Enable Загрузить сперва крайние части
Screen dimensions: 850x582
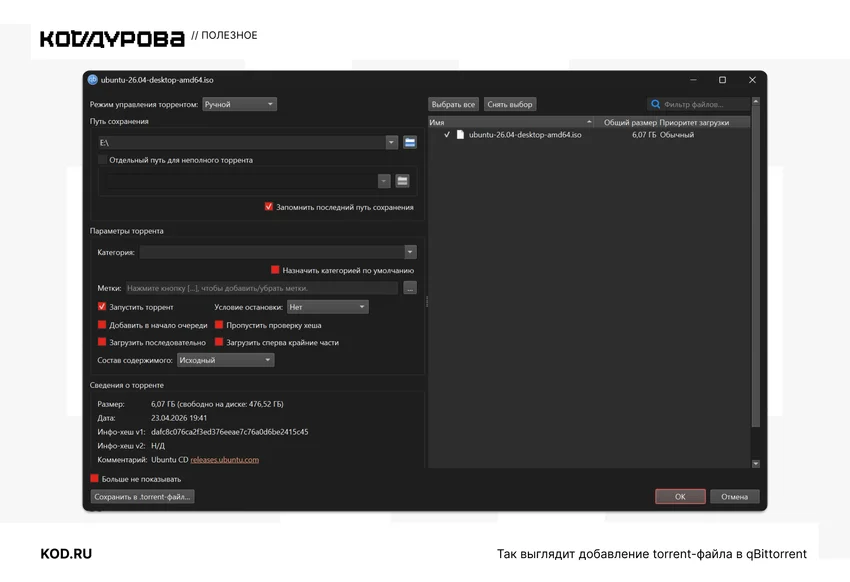tap(219, 342)
